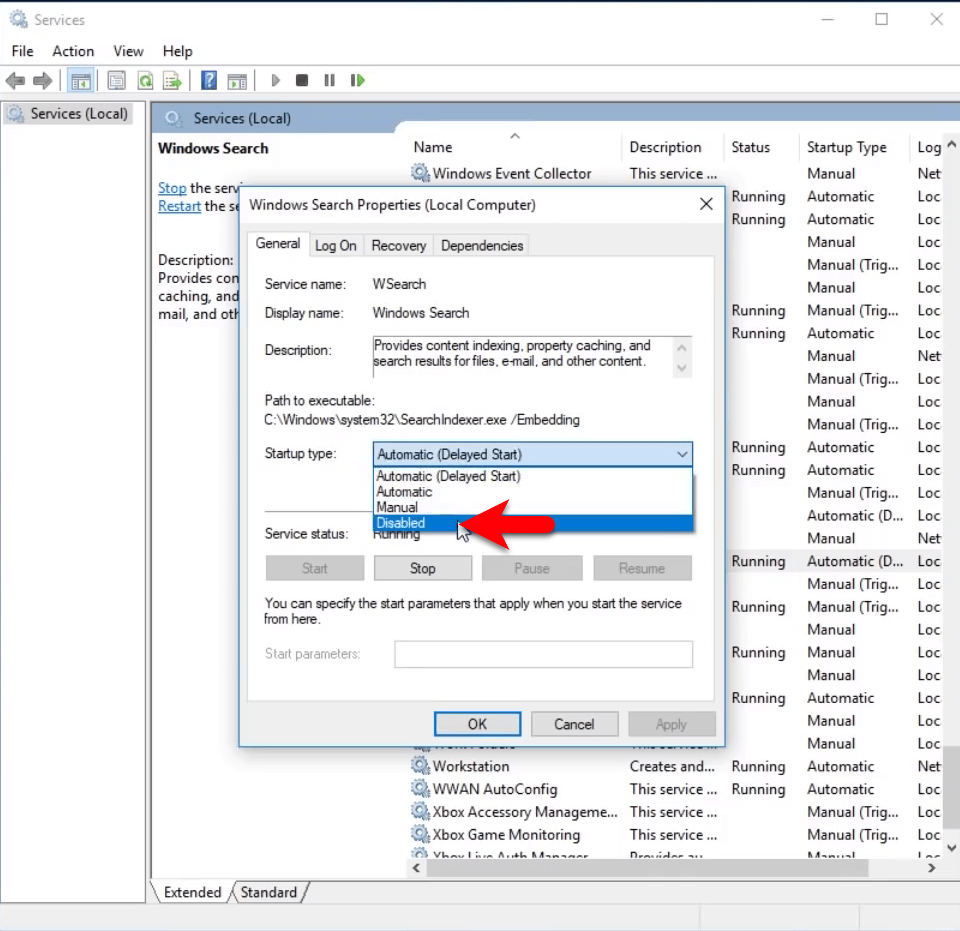This screenshot has height=931, width=960.
Task: Click the OK button
Action: coord(478,724)
